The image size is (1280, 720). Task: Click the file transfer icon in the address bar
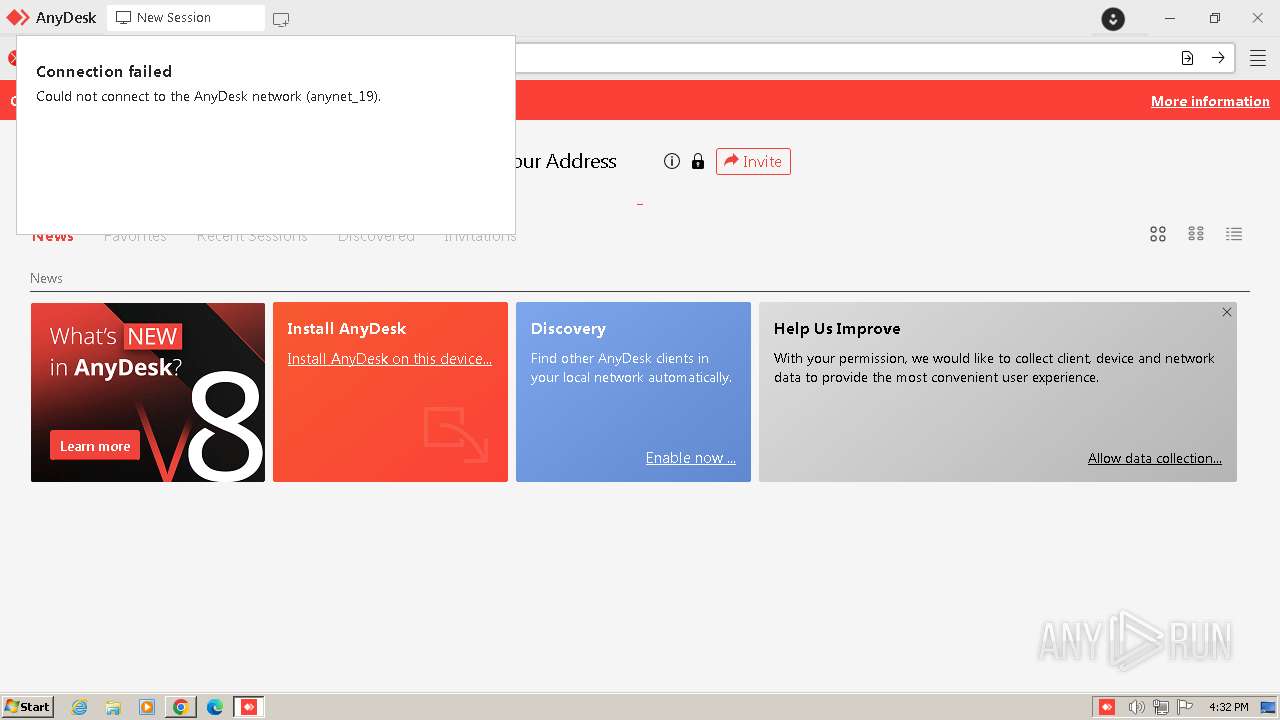(x=1187, y=58)
